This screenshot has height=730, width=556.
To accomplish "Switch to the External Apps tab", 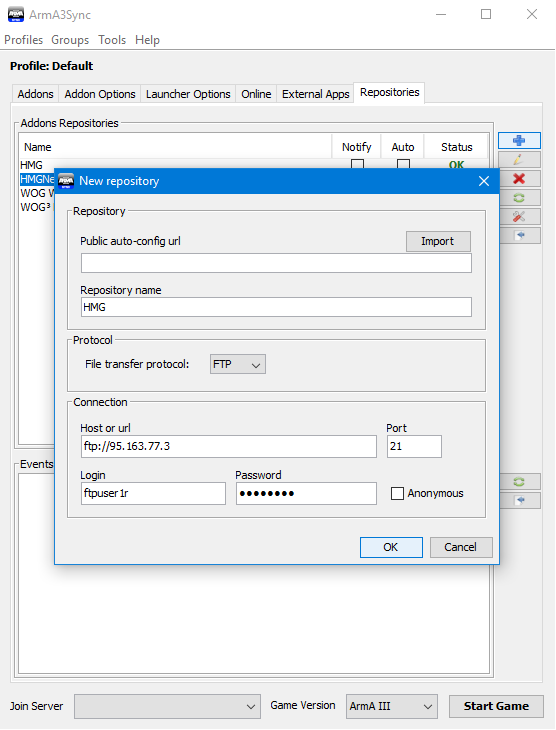I will tap(315, 94).
